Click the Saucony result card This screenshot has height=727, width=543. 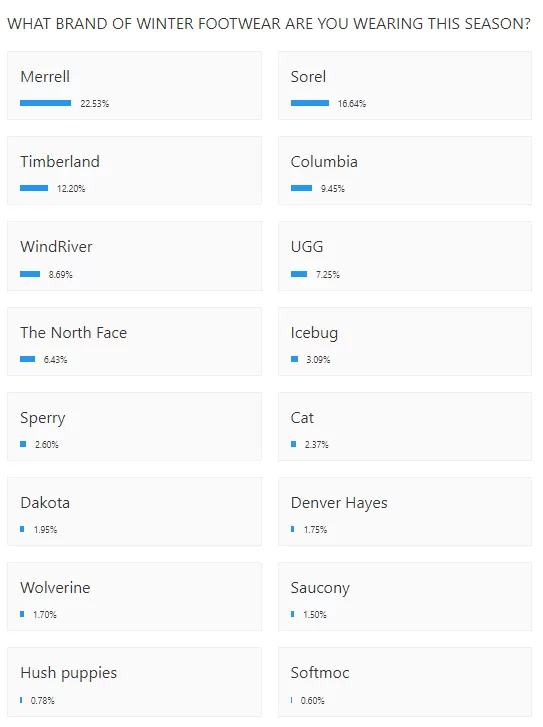point(405,597)
